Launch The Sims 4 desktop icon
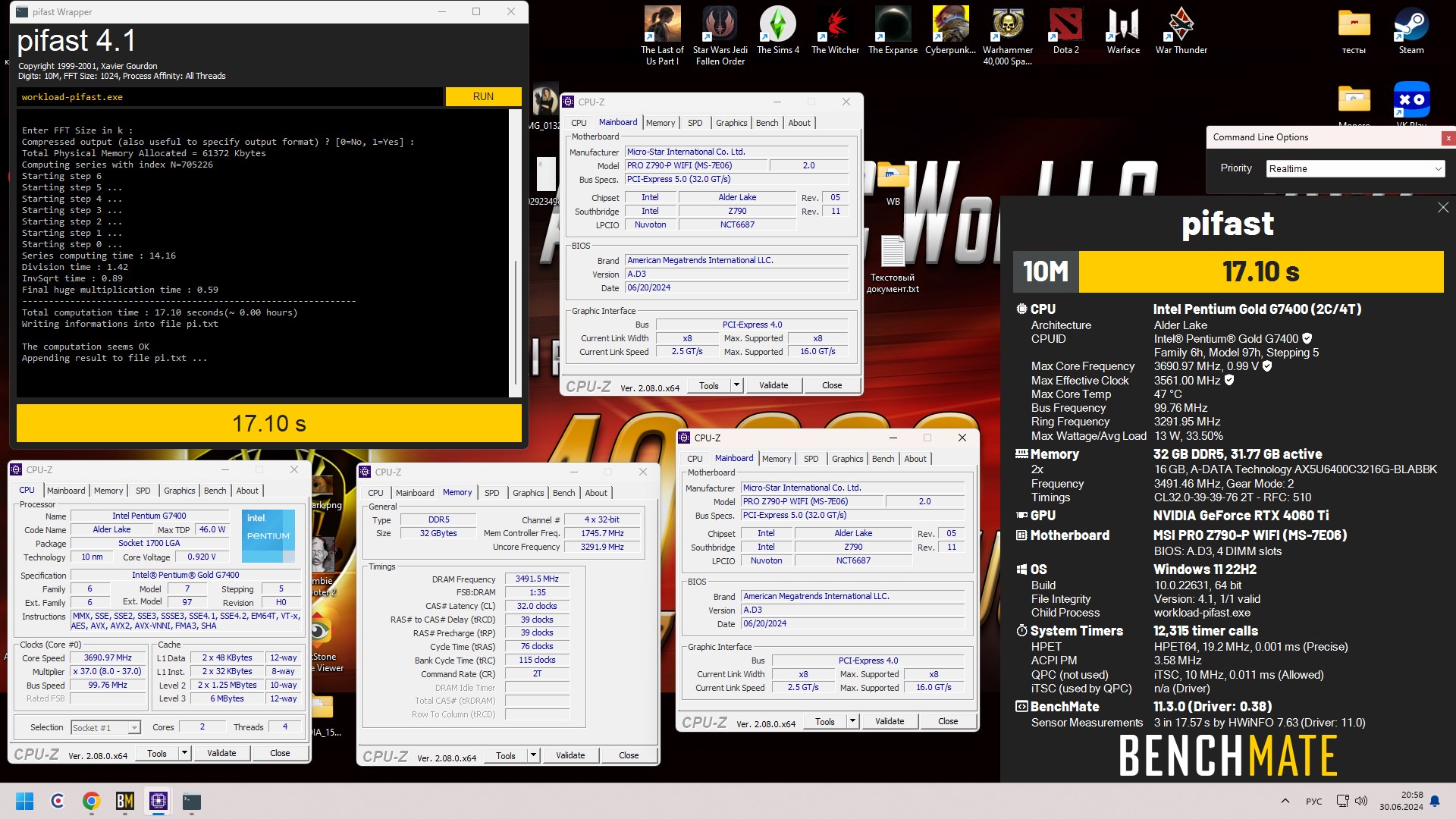 (778, 30)
